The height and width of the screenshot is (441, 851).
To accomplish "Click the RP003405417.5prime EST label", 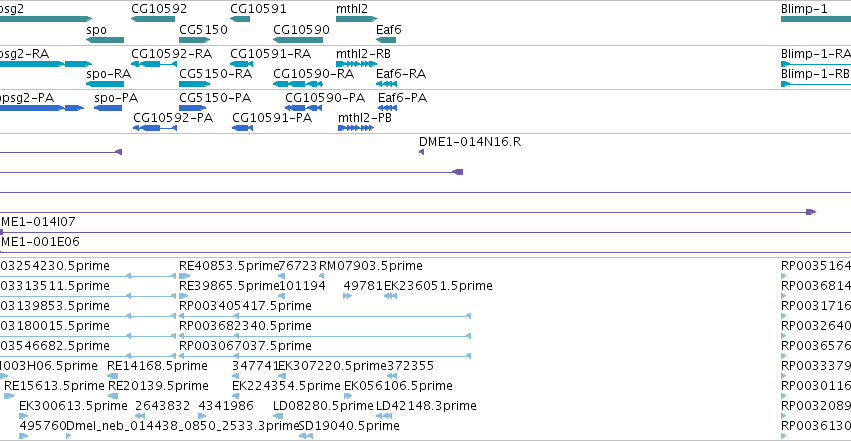I will click(x=245, y=306).
